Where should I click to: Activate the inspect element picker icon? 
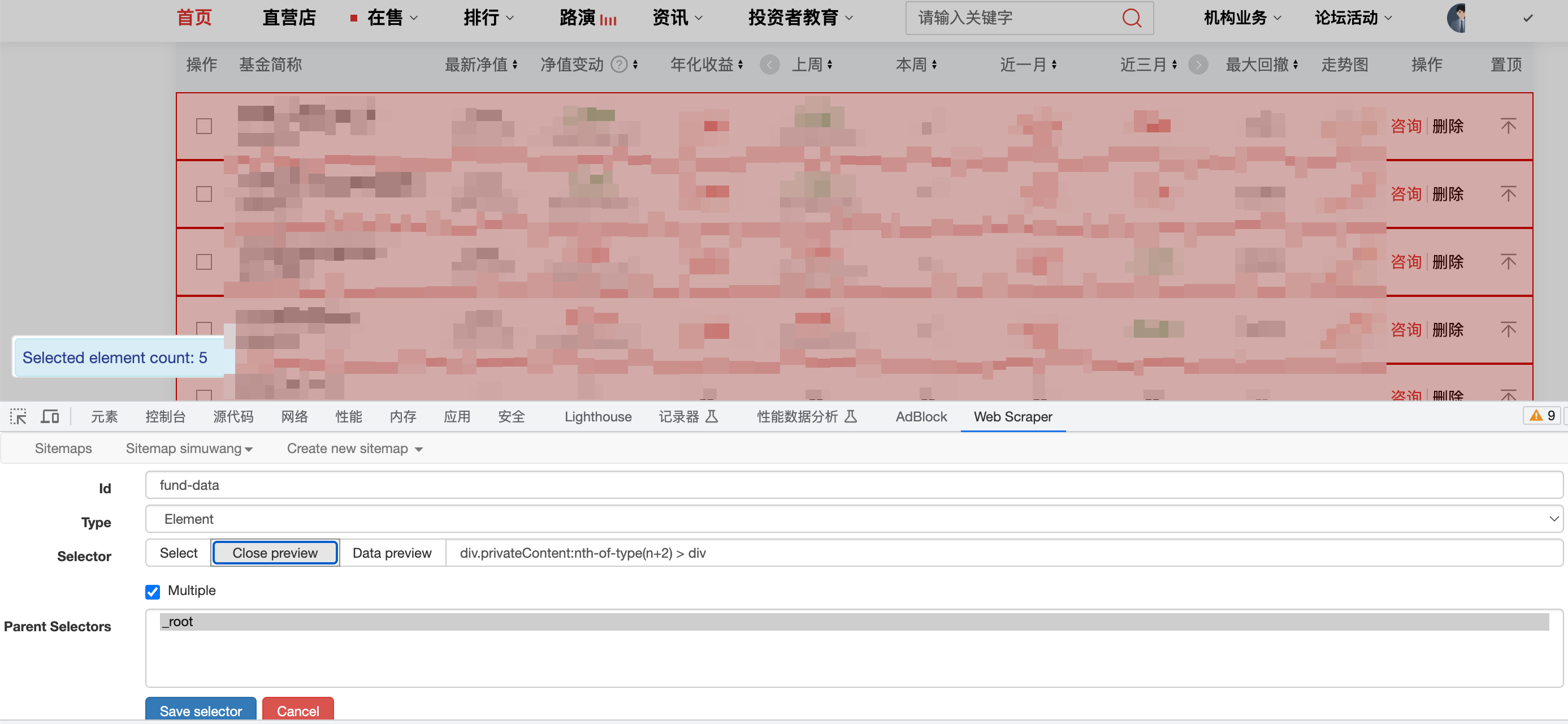[x=18, y=416]
